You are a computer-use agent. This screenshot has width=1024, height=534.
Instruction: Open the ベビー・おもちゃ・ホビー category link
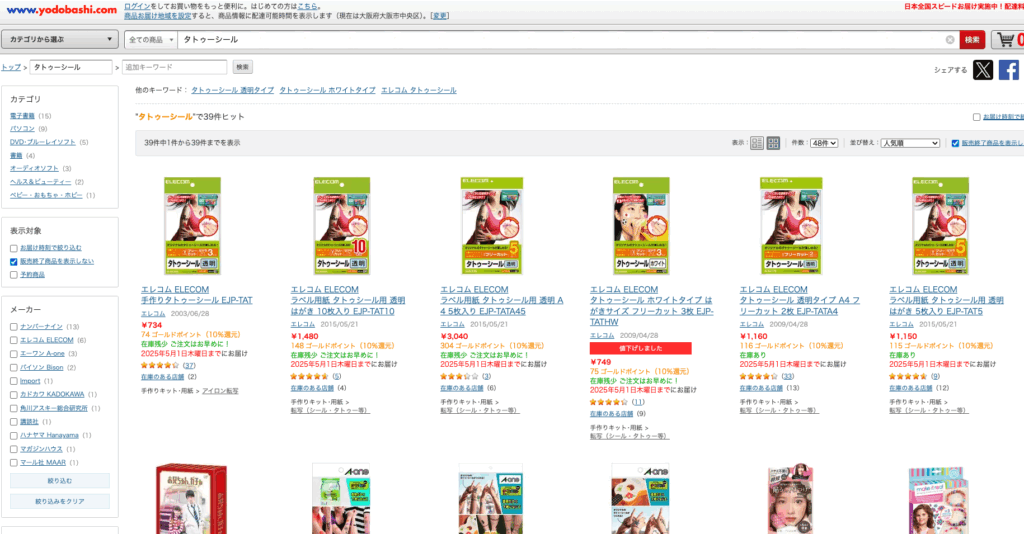[x=46, y=195]
